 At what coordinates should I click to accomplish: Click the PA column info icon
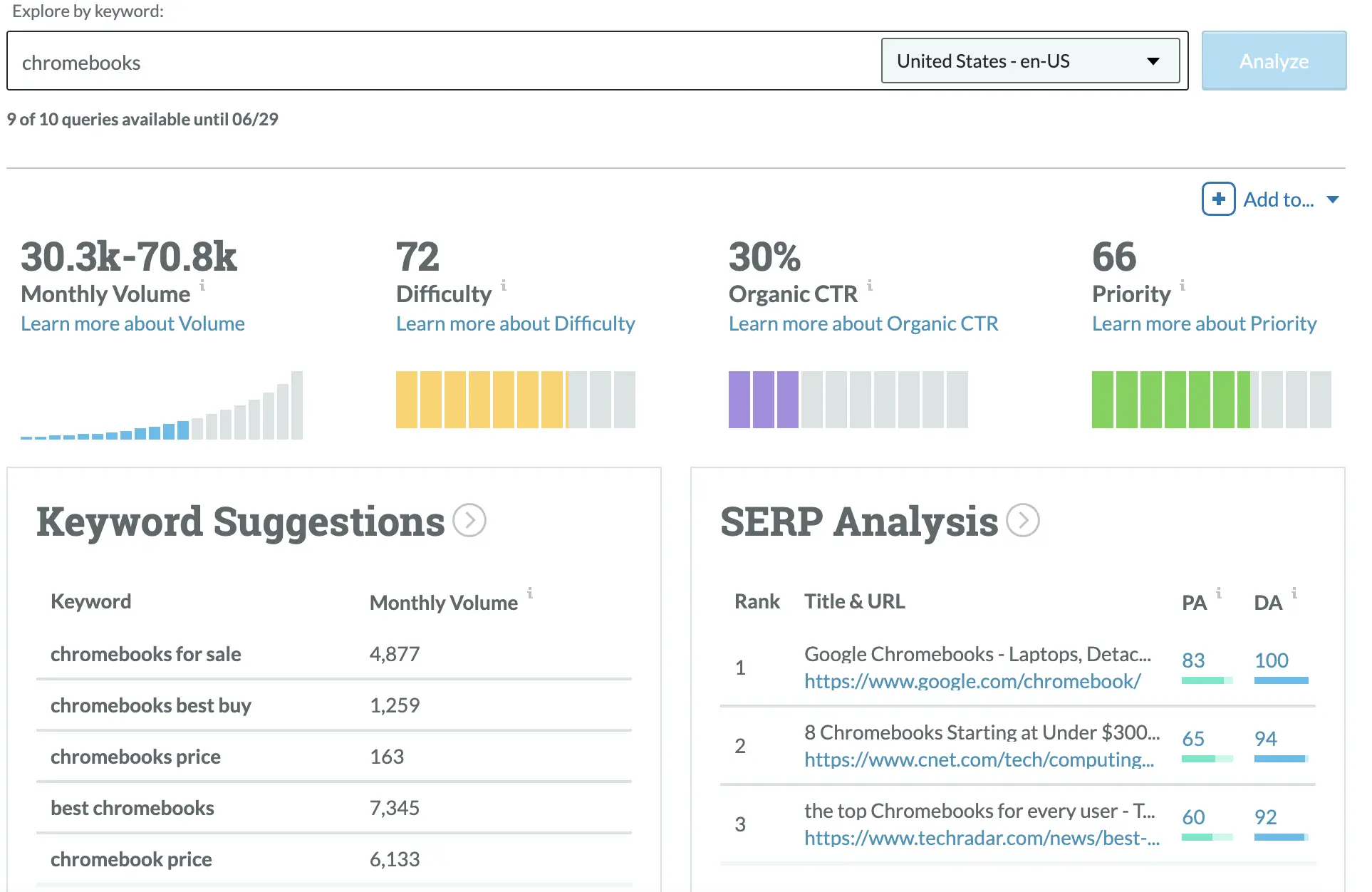click(1219, 593)
